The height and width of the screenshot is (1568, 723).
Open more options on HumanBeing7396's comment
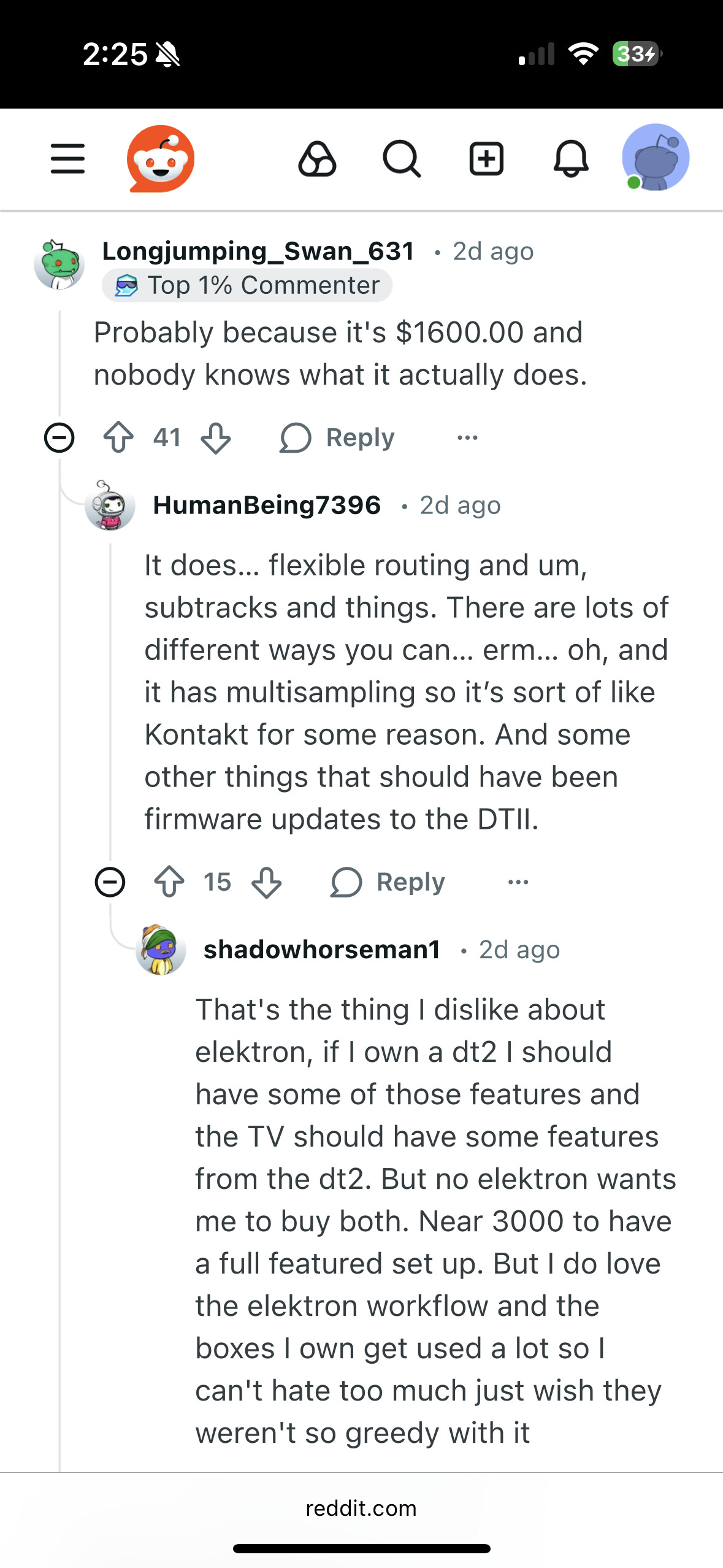(x=518, y=882)
